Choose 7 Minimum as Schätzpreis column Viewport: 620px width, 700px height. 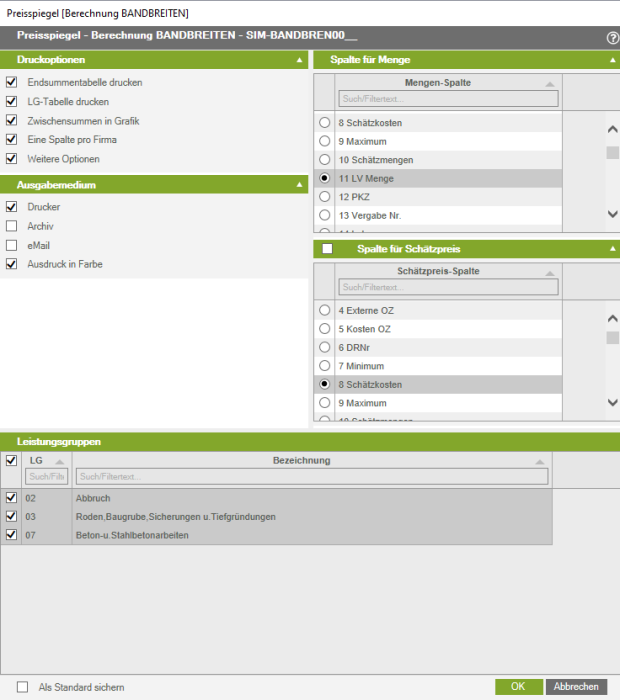pos(324,366)
